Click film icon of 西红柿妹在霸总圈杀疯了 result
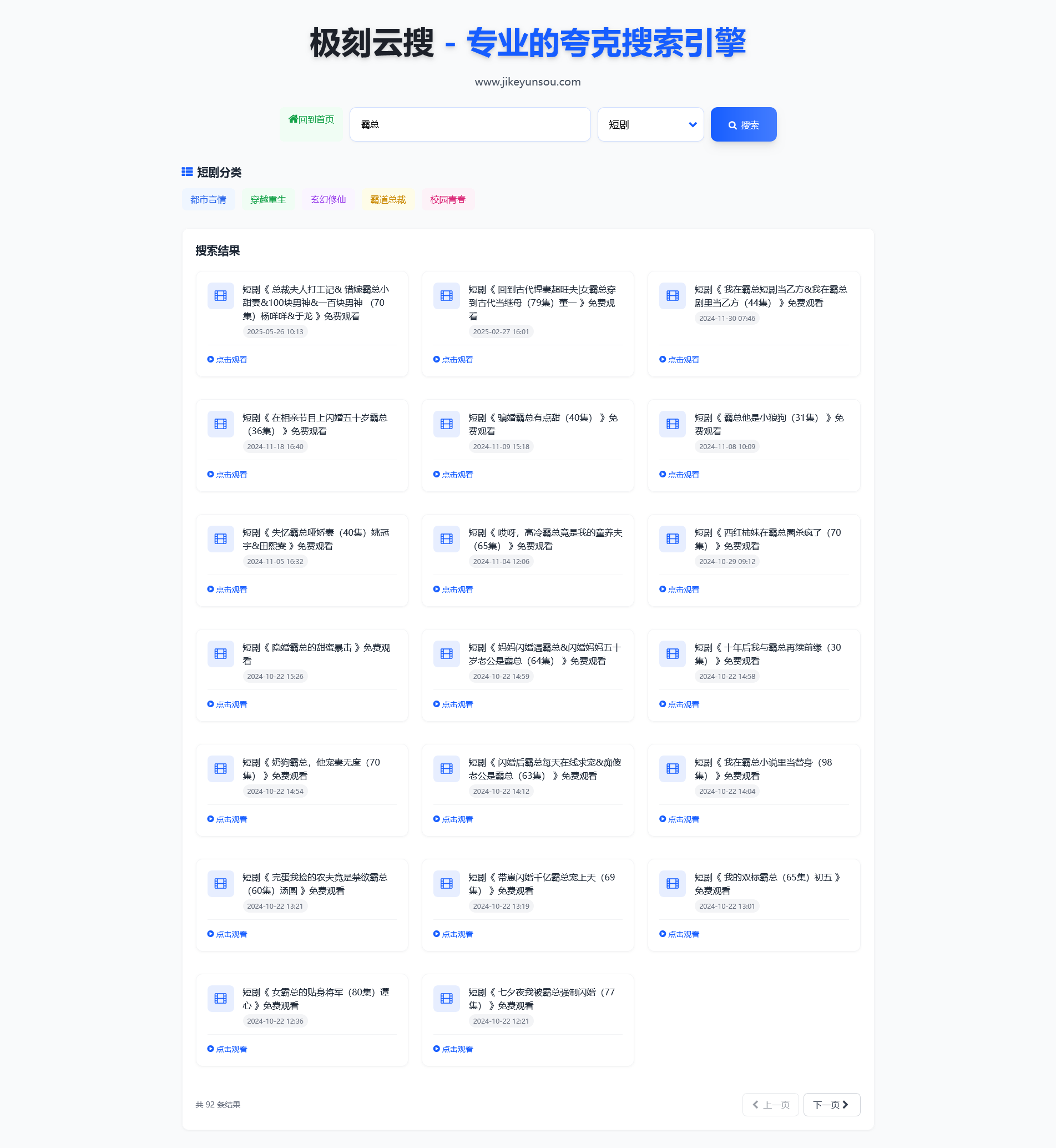 coord(673,538)
